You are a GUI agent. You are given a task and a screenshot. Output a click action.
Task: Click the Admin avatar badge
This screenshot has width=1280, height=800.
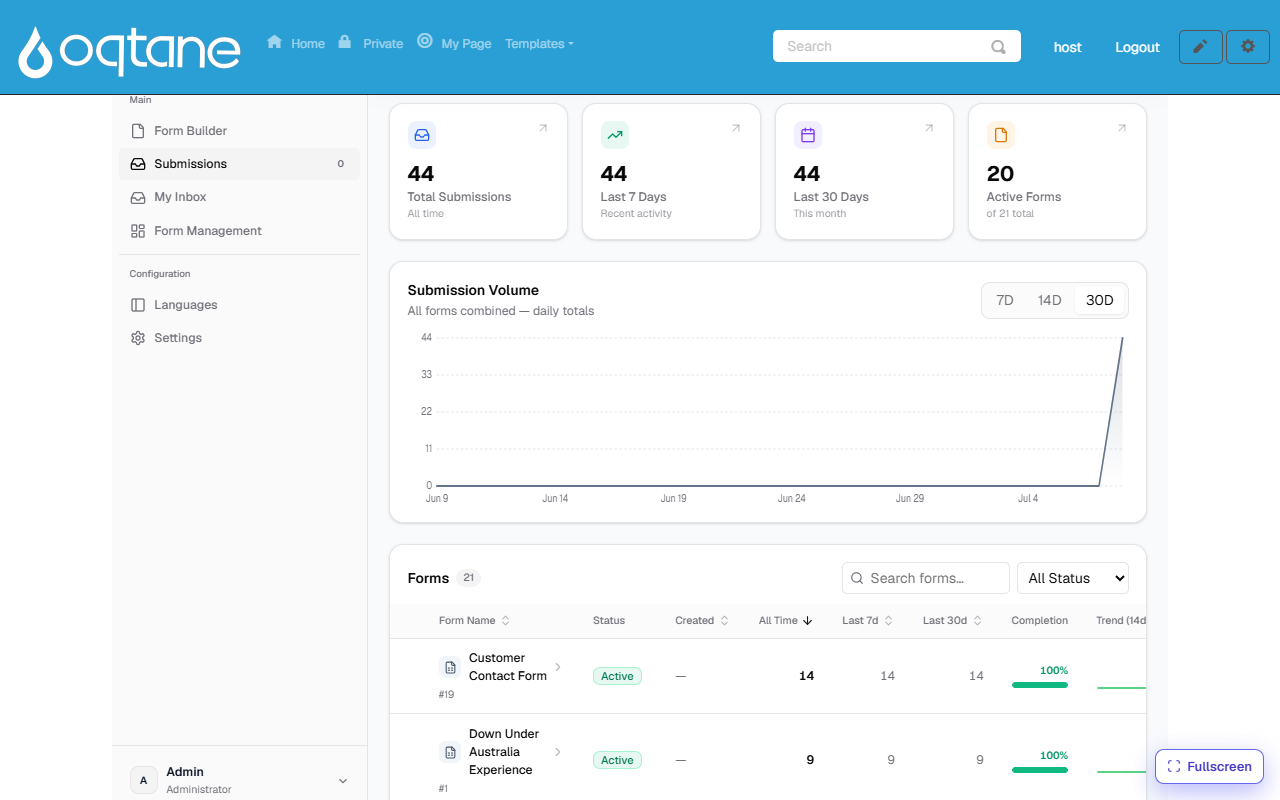[x=144, y=780]
